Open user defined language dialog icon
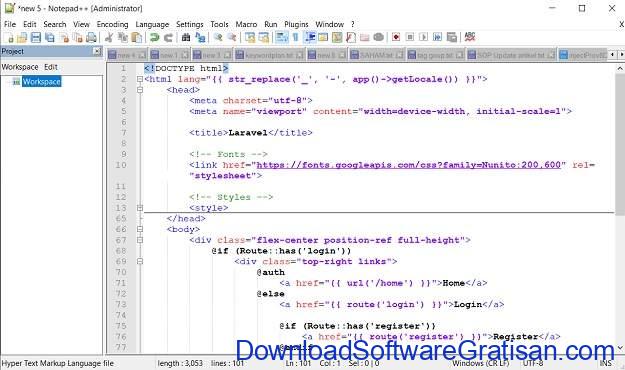Image resolution: width=625 pixels, height=370 pixels. click(323, 37)
